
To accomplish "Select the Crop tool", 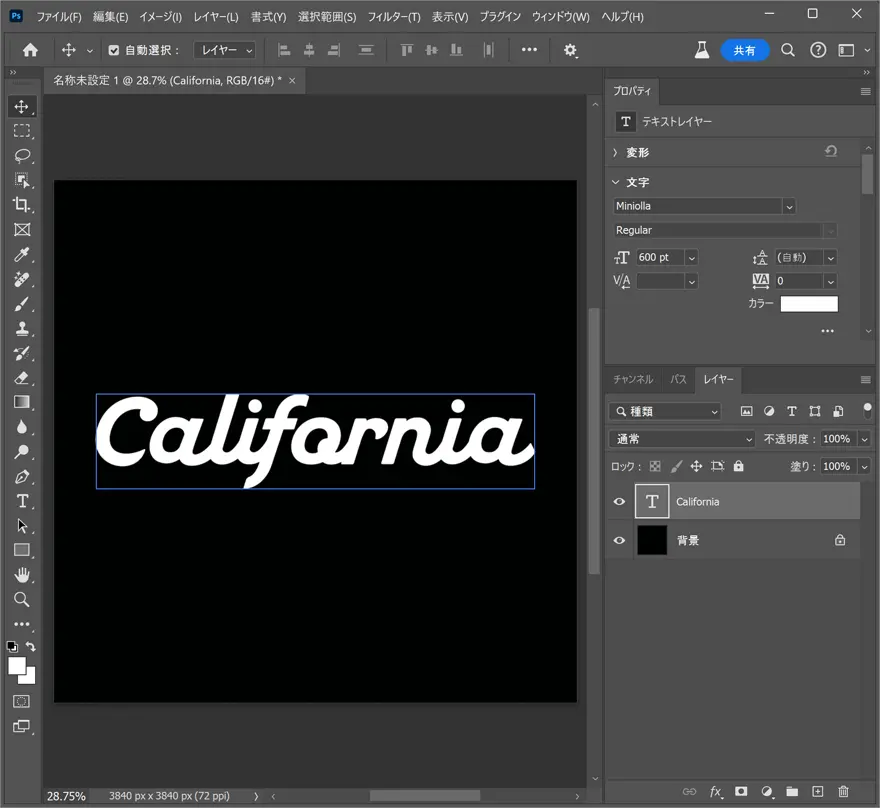I will tap(22, 205).
